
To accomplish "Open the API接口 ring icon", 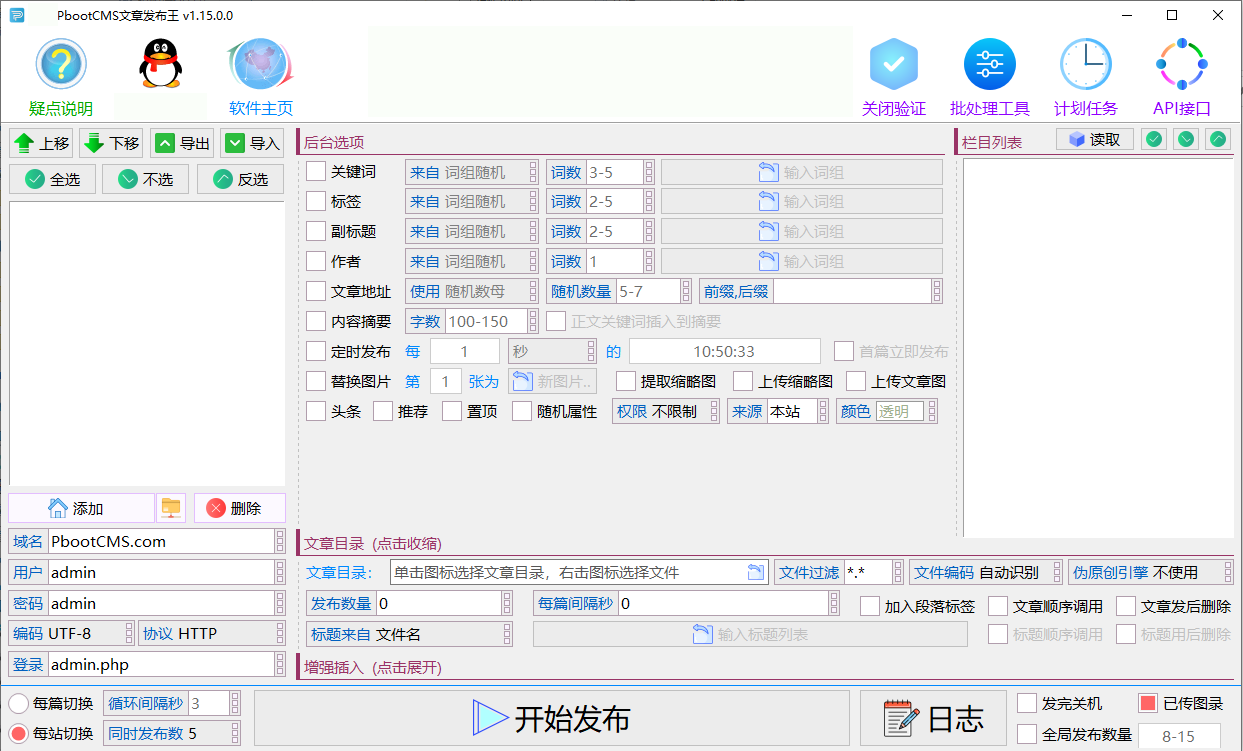I will pos(1182,64).
